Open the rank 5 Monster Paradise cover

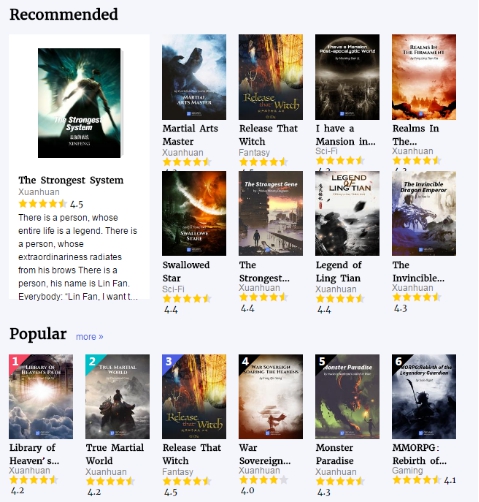coord(347,396)
